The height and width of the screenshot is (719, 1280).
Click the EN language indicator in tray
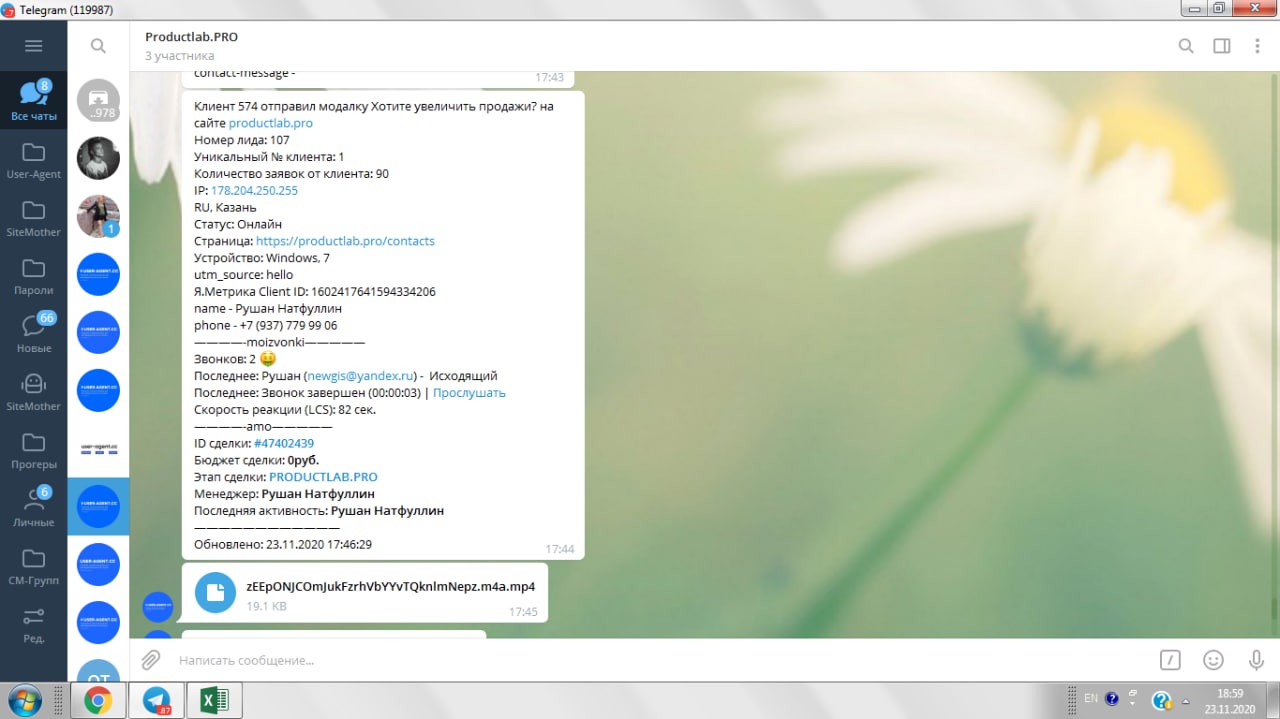pyautogui.click(x=1090, y=698)
